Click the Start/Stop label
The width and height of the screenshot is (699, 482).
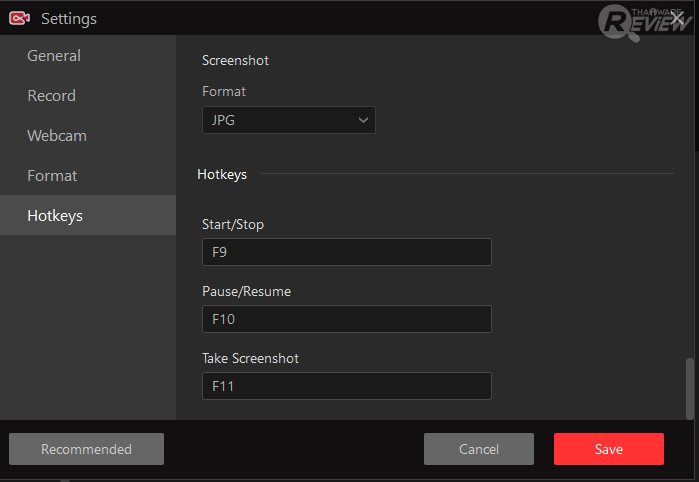233,224
